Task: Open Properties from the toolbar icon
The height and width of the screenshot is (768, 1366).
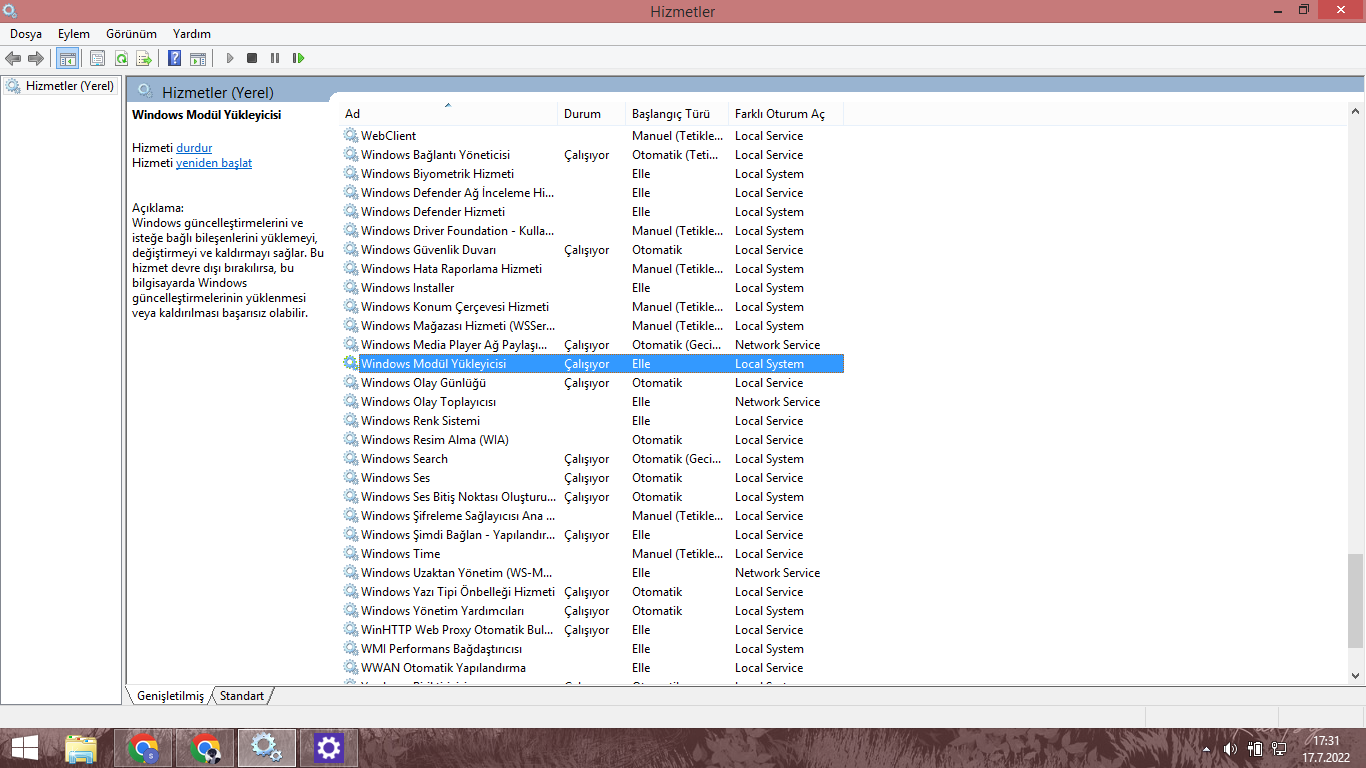Action: tap(97, 58)
